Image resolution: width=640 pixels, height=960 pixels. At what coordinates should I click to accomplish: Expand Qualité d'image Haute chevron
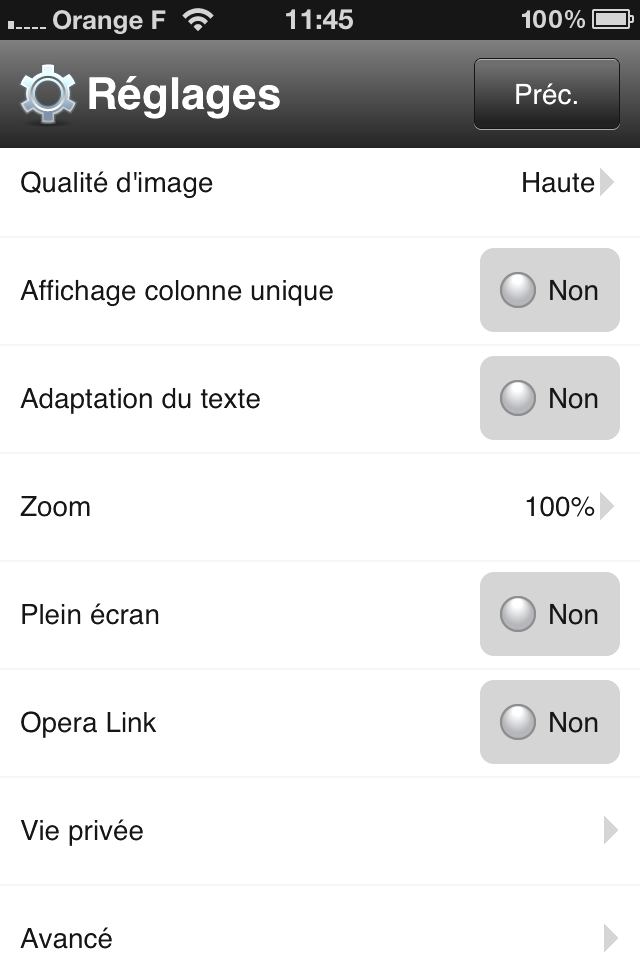click(x=608, y=183)
